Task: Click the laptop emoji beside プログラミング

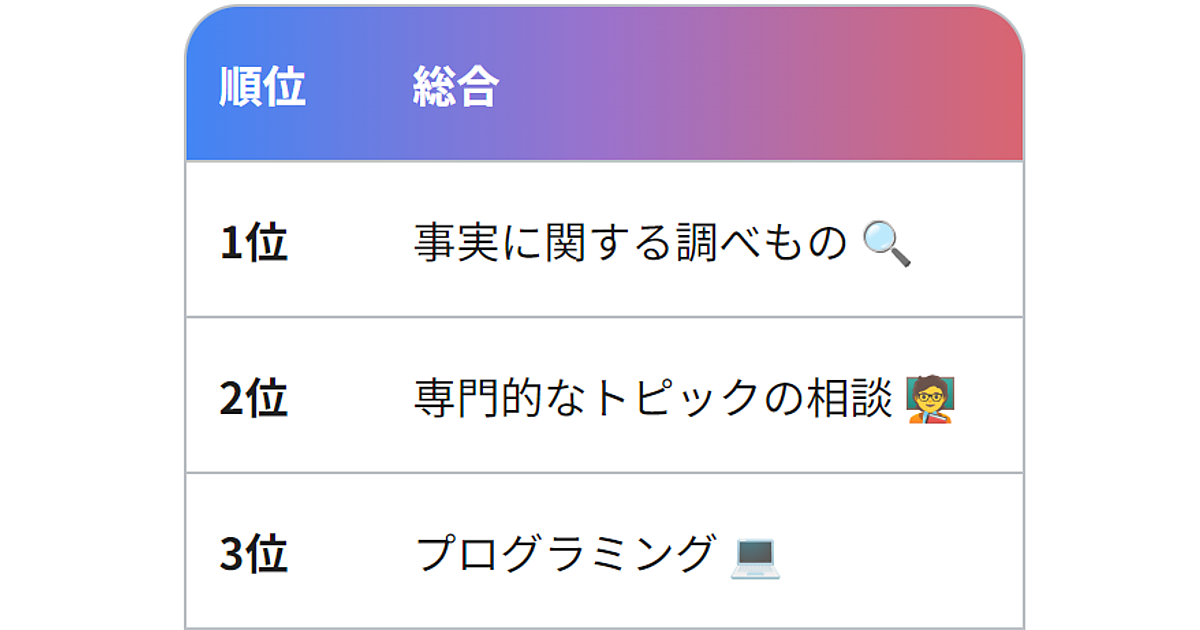Action: click(754, 555)
